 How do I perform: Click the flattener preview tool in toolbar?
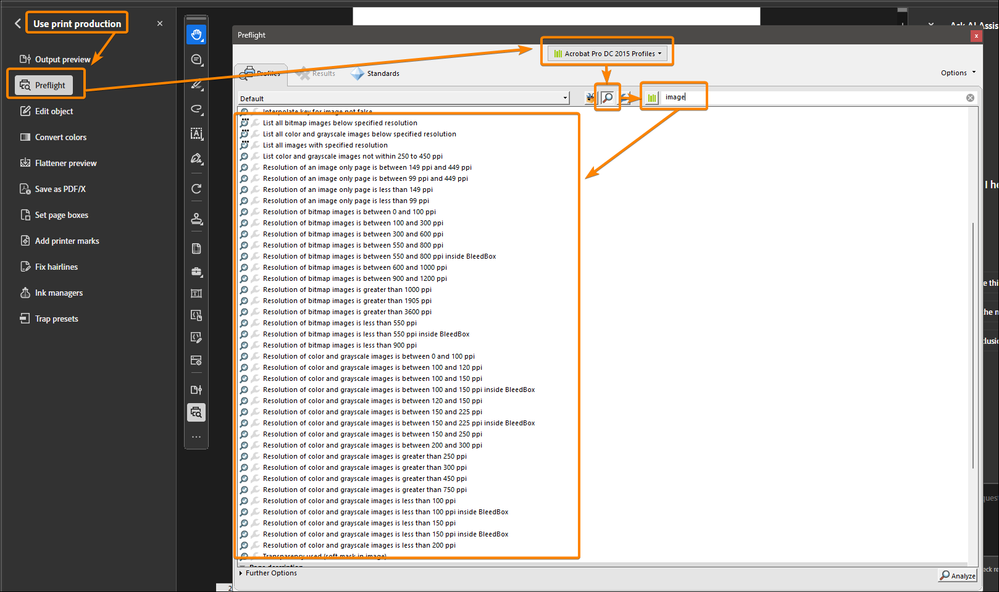click(196, 315)
